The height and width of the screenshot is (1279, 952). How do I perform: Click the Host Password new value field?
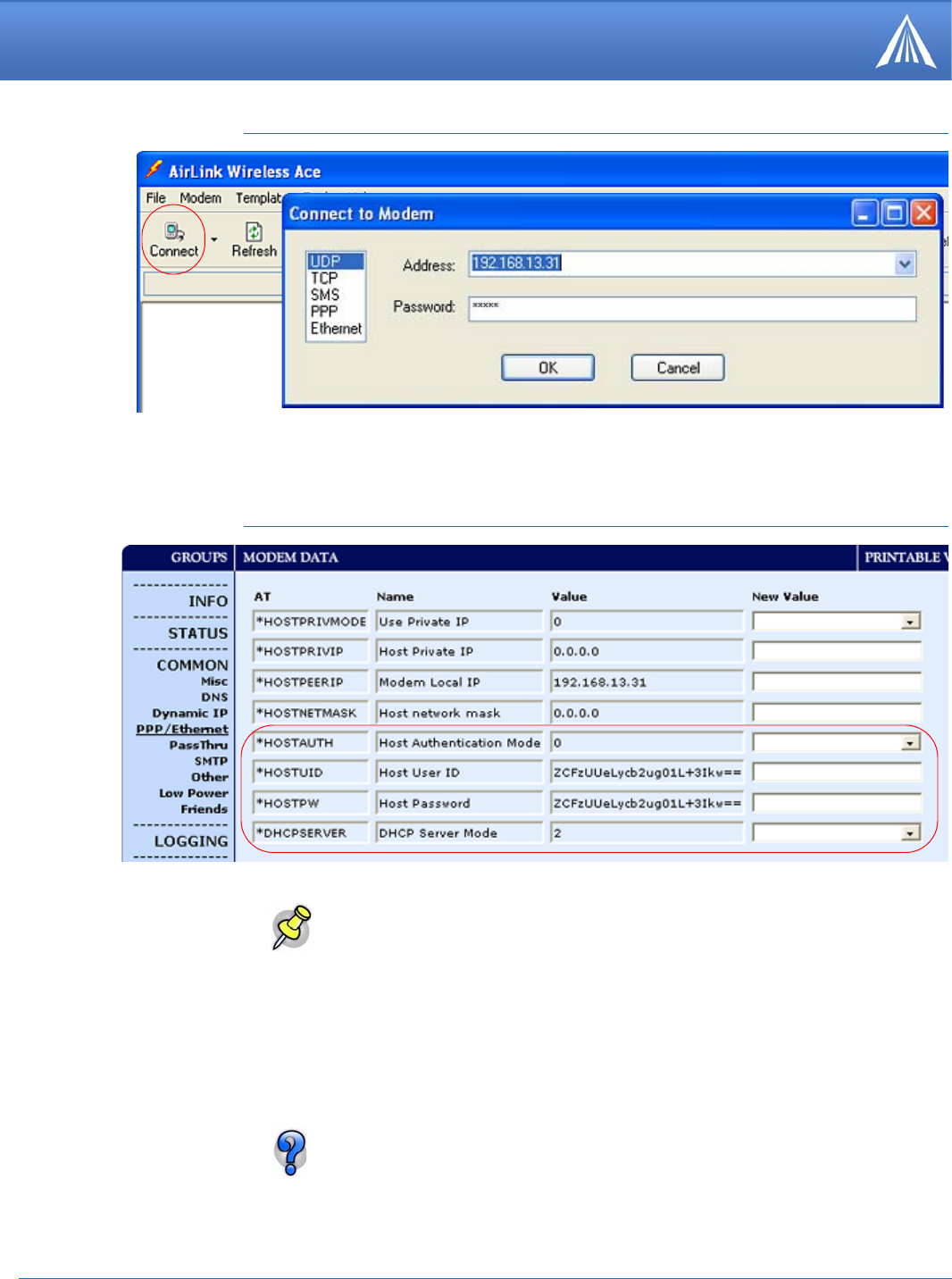837,803
